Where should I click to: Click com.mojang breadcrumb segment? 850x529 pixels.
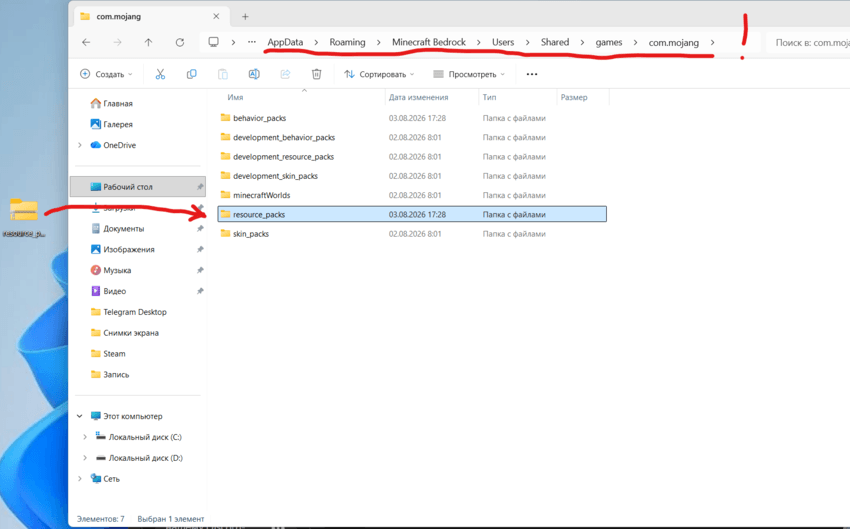674,42
